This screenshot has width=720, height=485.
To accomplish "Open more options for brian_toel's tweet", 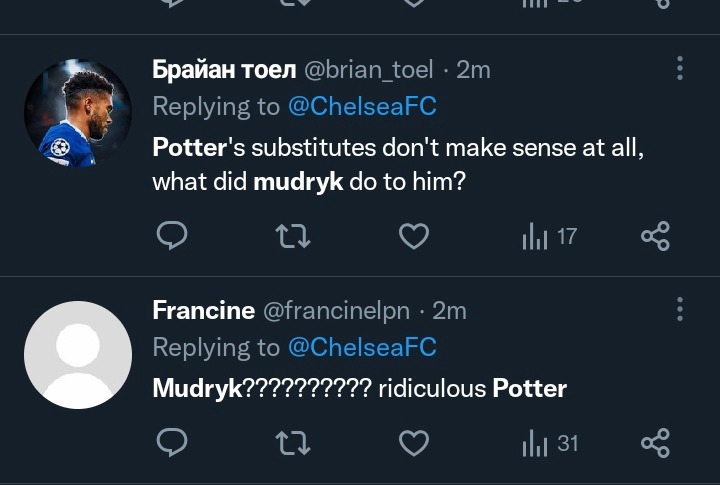I will [680, 68].
